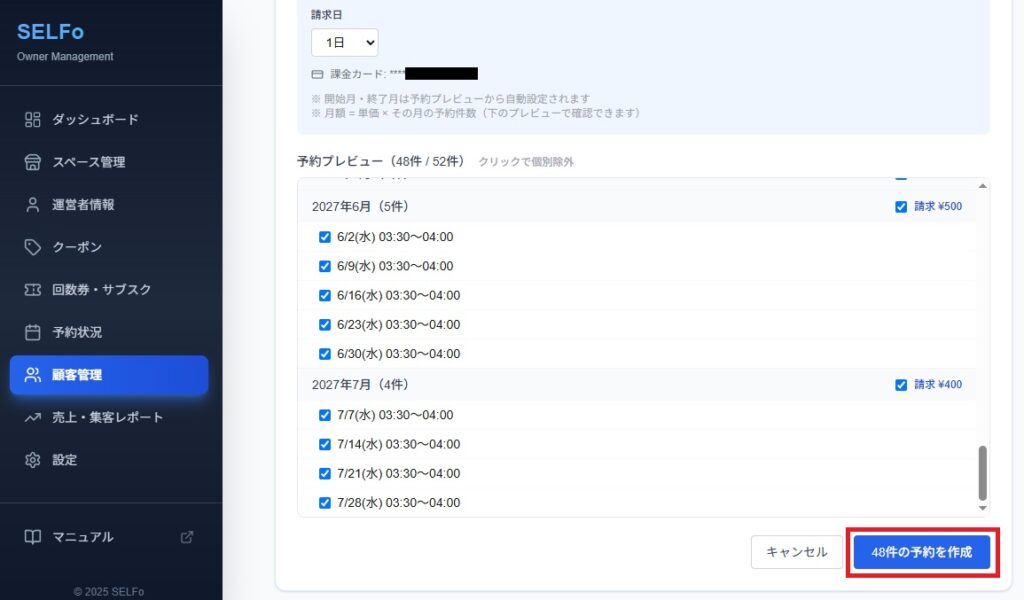Click the preview list scrollbar up arrow
1024x600 pixels.
point(983,187)
